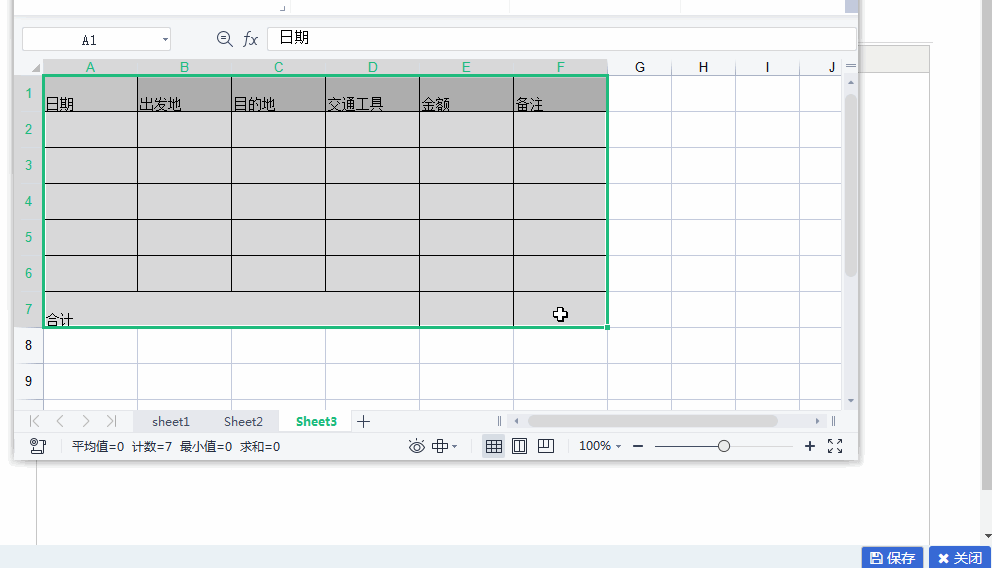Select column D header

[372, 67]
